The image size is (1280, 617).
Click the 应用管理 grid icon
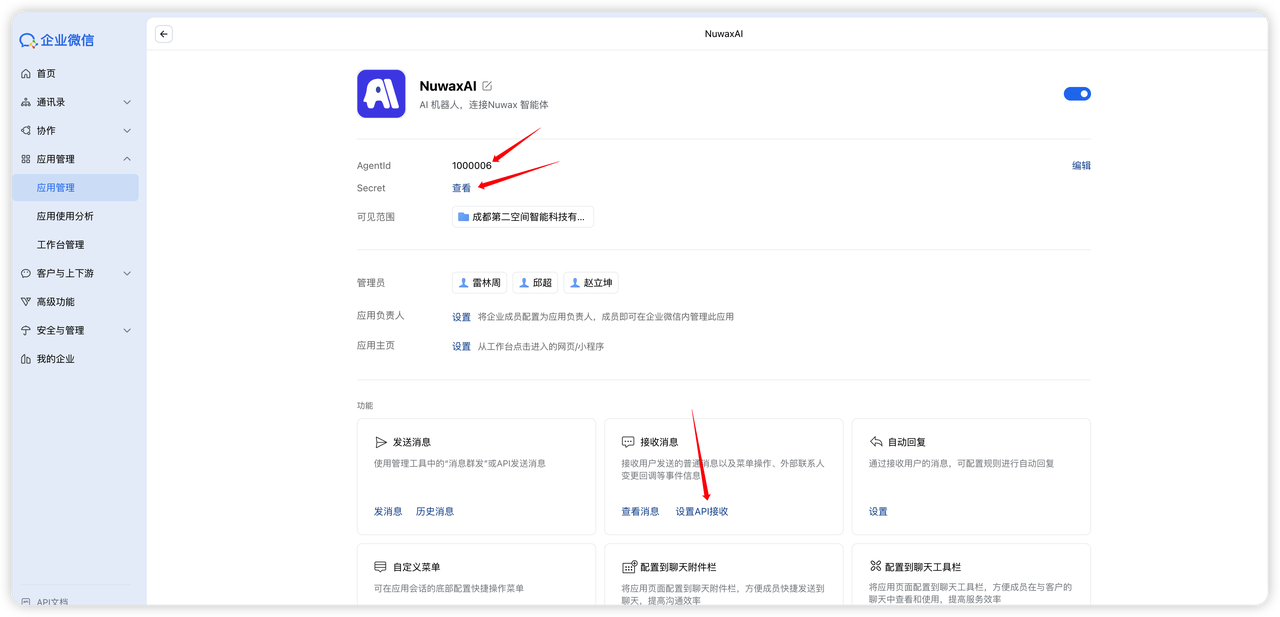coord(26,159)
